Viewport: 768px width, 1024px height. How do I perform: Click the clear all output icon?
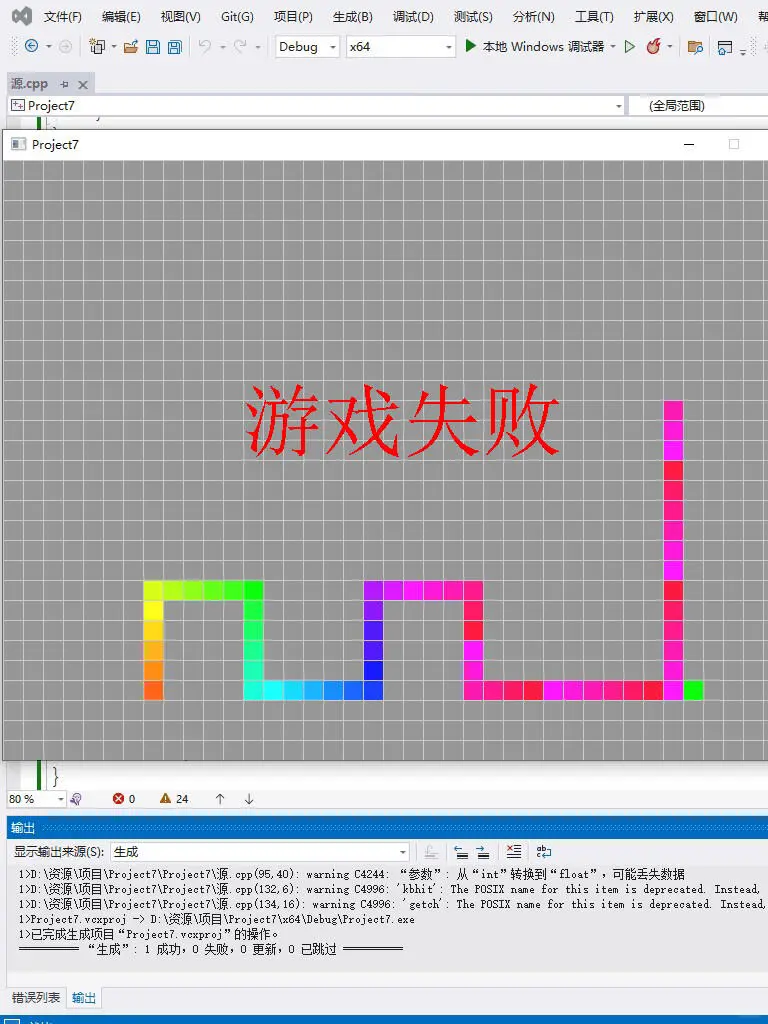514,852
